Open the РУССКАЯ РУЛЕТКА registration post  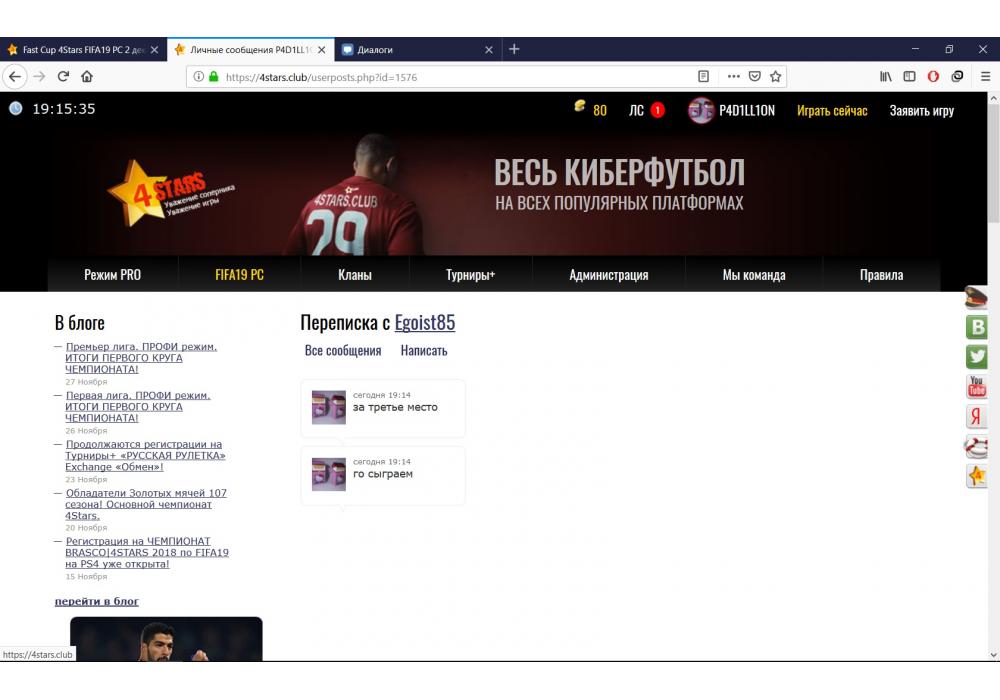145,455
